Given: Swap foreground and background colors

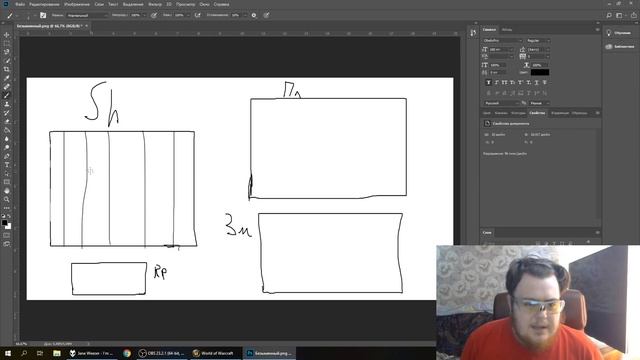Looking at the screenshot, I should click(9, 216).
